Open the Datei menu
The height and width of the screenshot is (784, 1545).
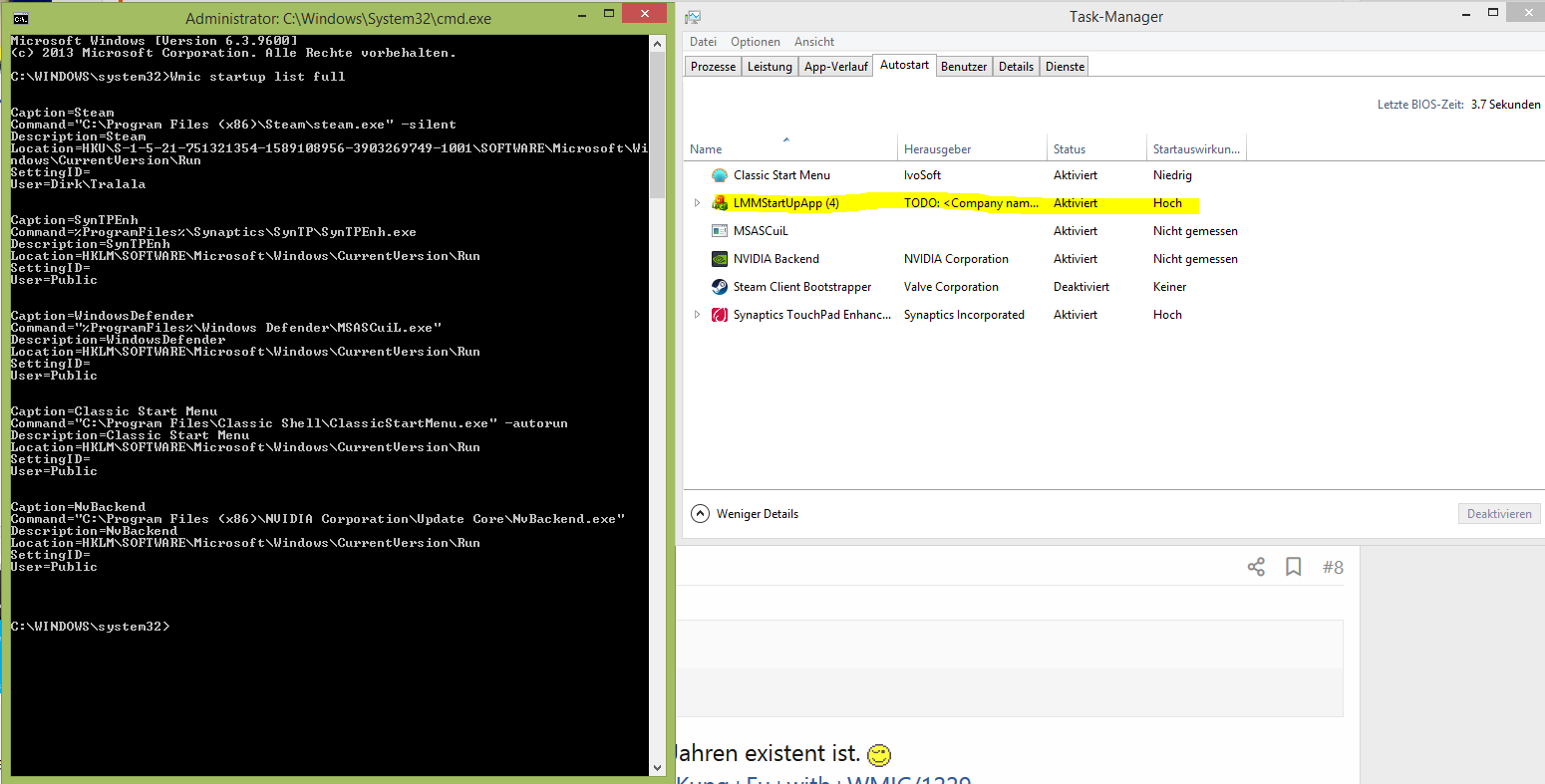point(703,42)
